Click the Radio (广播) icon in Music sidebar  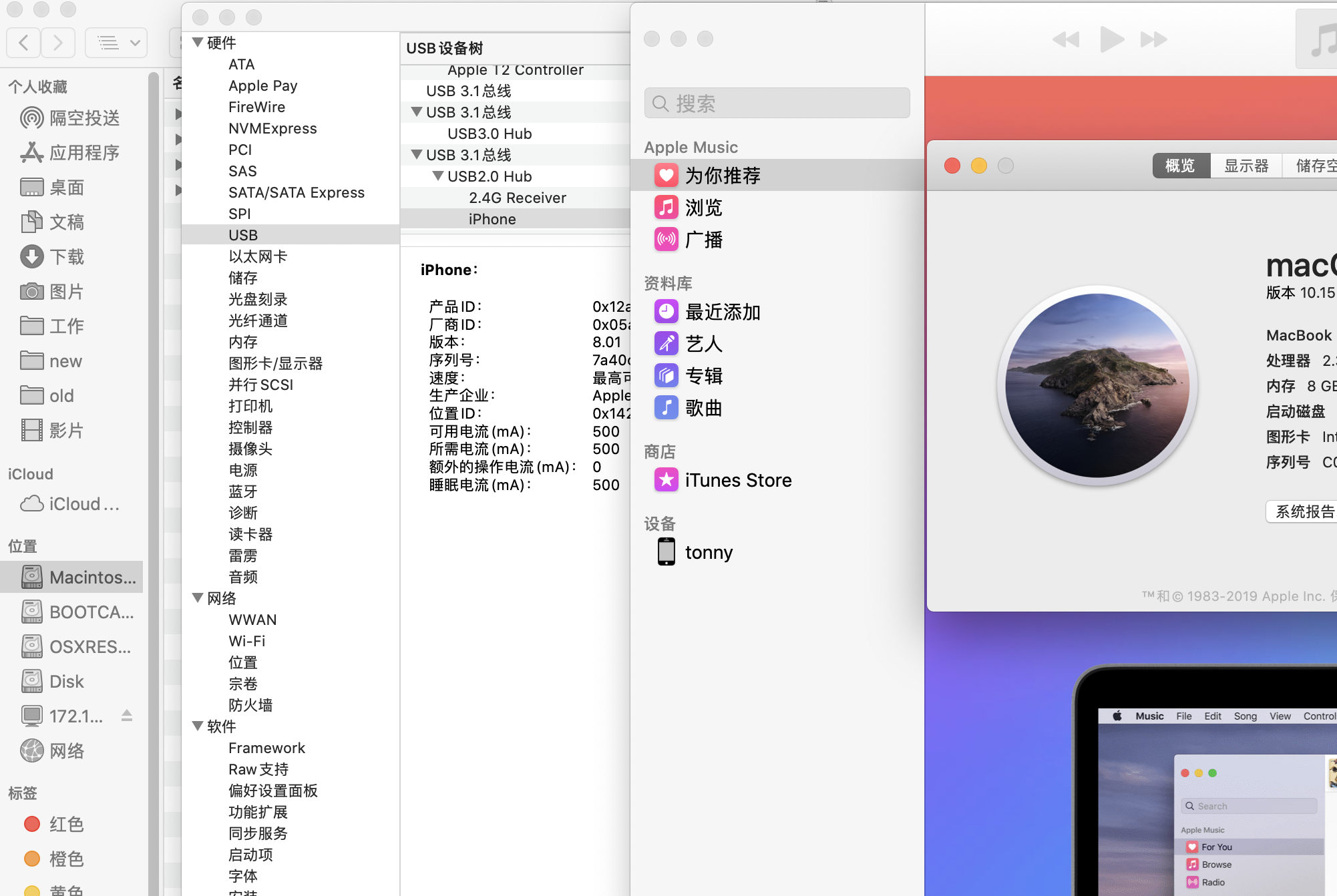(x=666, y=240)
